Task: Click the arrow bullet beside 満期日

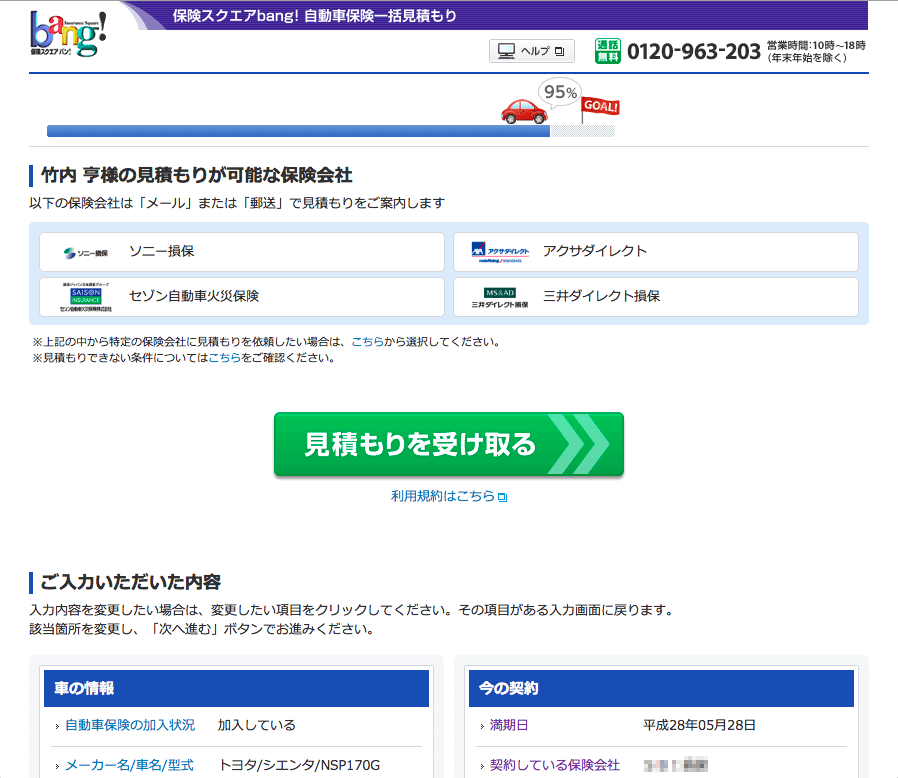Action: pos(482,726)
